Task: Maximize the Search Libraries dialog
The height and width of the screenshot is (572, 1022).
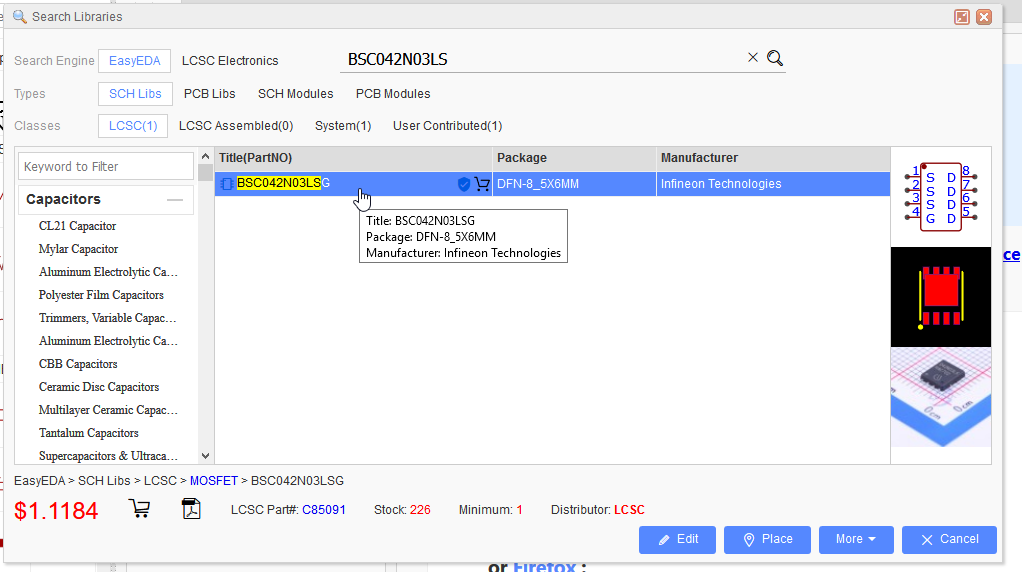Action: pos(962,17)
